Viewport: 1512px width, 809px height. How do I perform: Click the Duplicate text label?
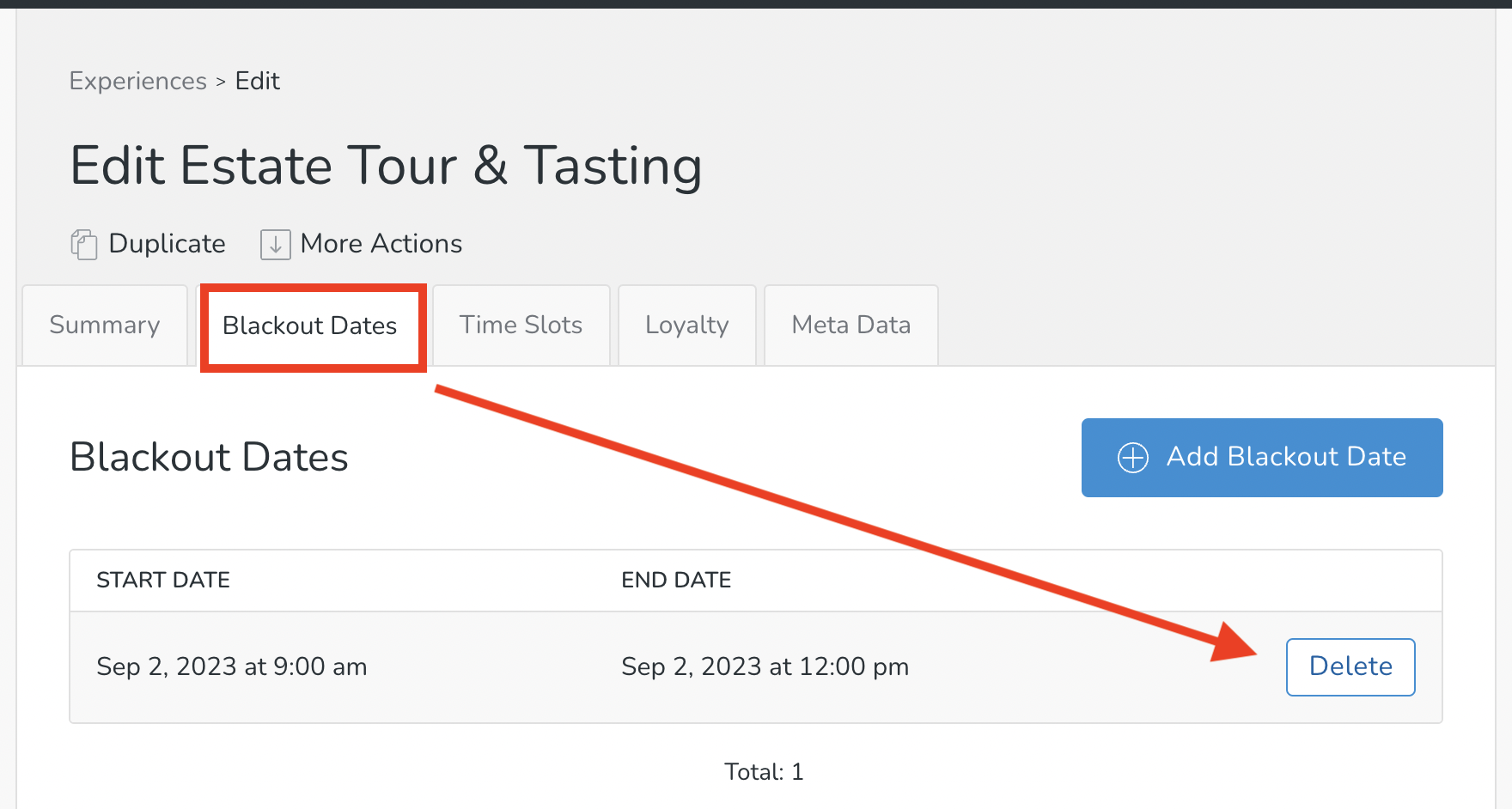(x=167, y=244)
